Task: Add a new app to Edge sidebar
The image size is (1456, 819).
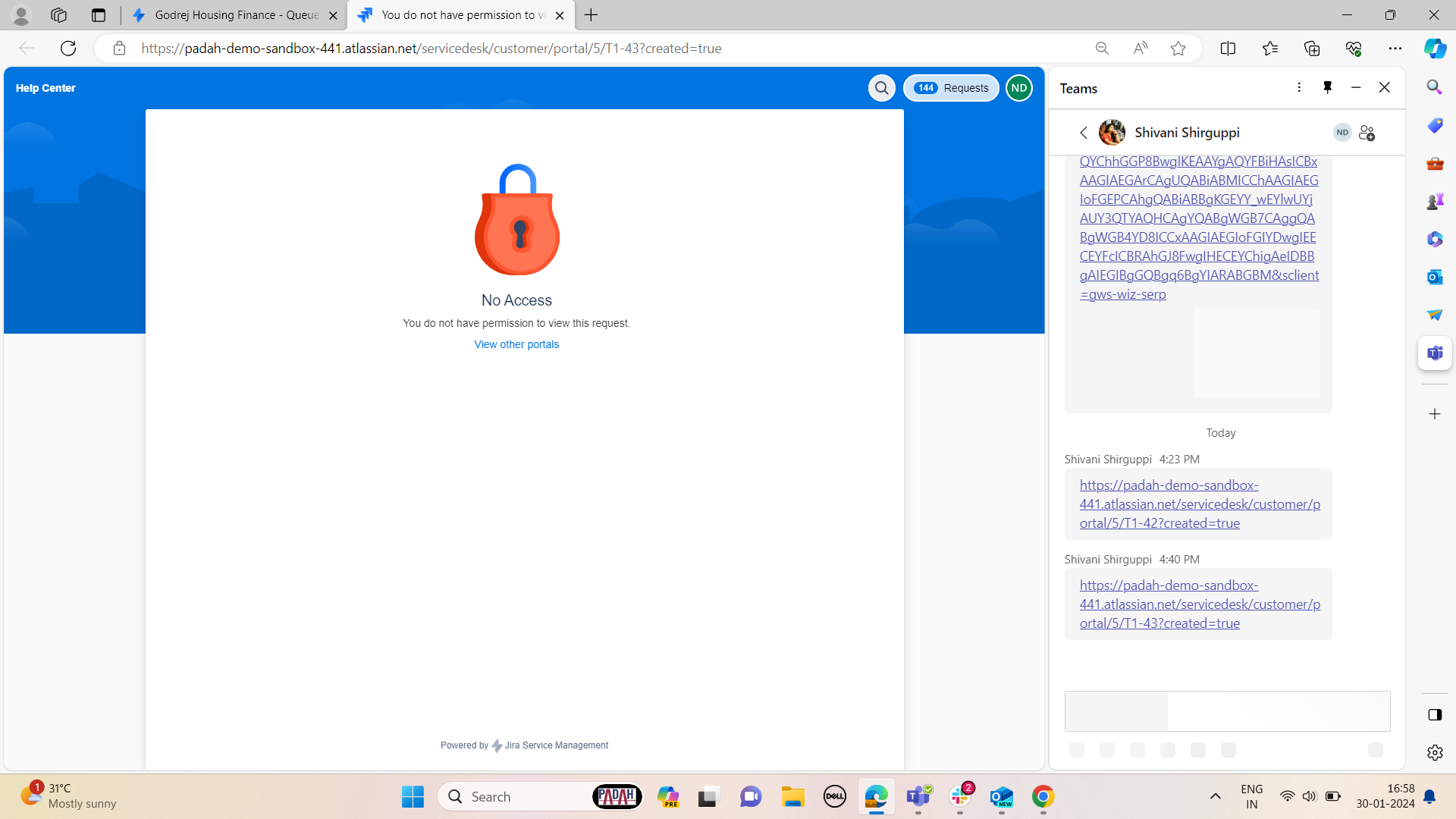Action: click(x=1434, y=414)
